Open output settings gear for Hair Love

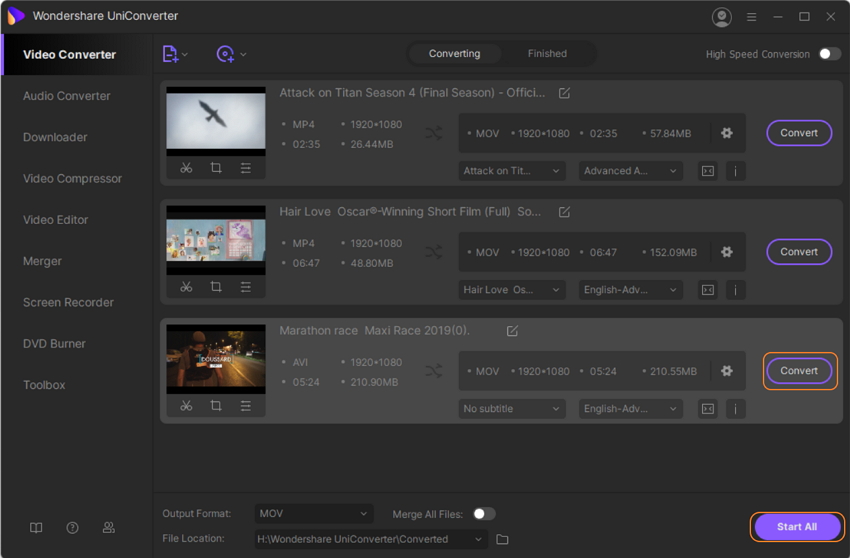coord(726,252)
